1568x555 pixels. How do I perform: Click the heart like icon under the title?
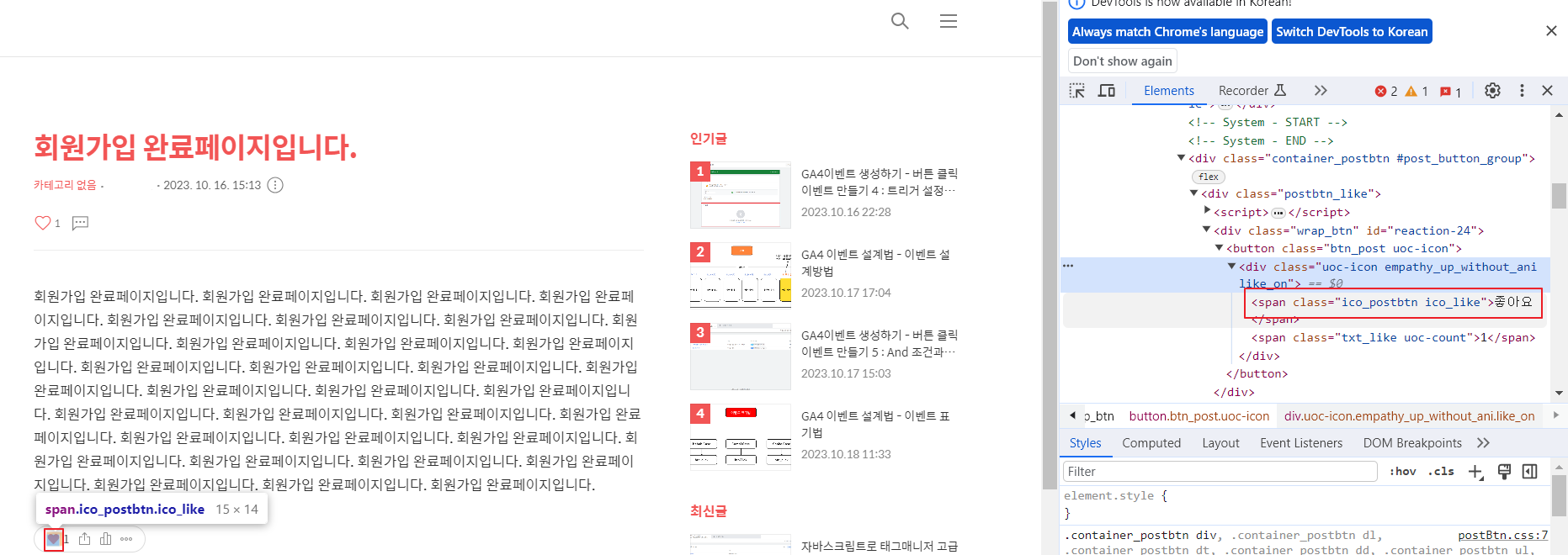(42, 223)
